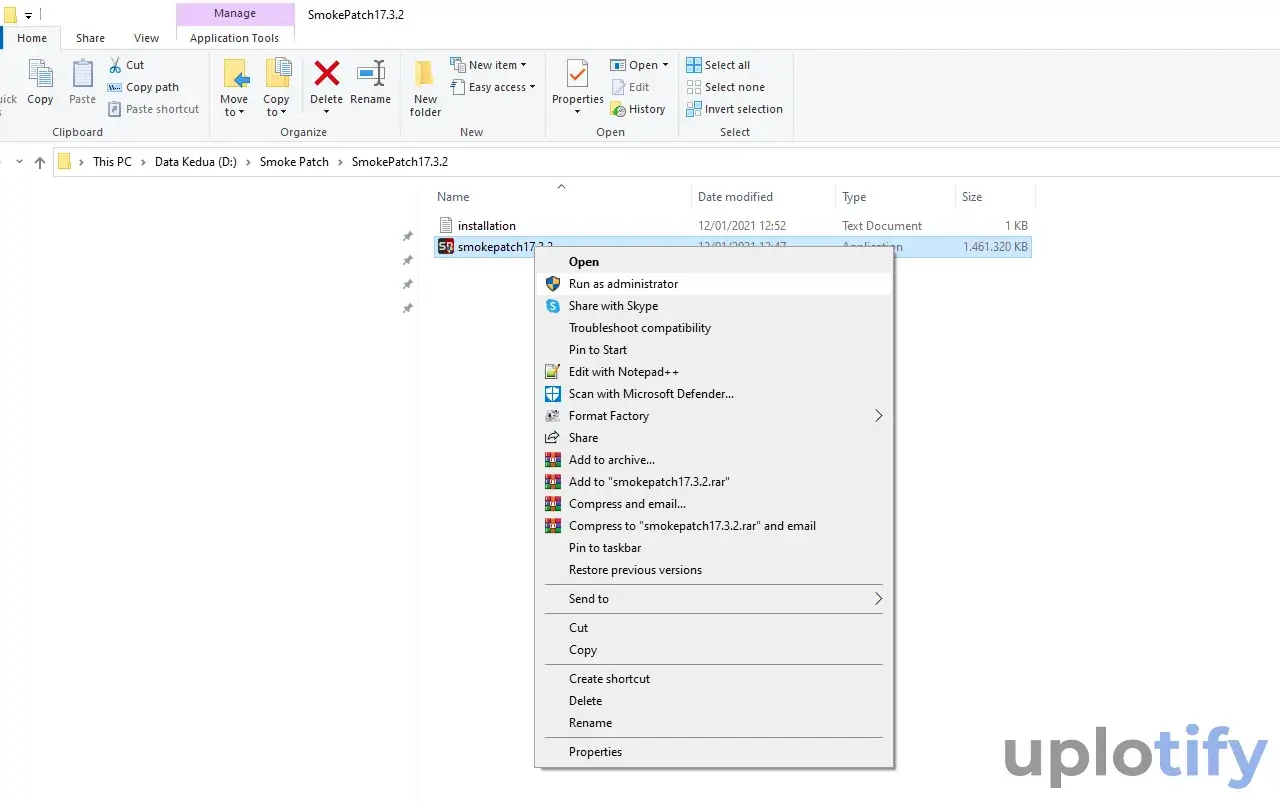Click Data Kedua (D:) in breadcrumb

(x=196, y=162)
